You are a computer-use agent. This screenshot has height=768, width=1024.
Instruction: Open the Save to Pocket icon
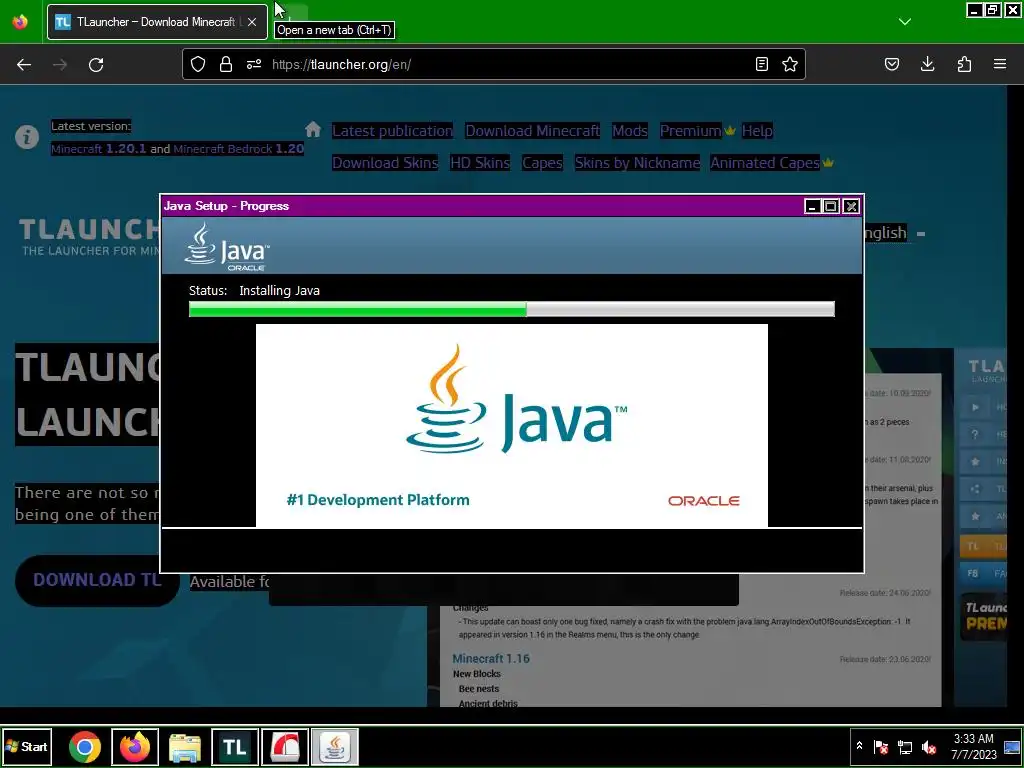[x=891, y=64]
